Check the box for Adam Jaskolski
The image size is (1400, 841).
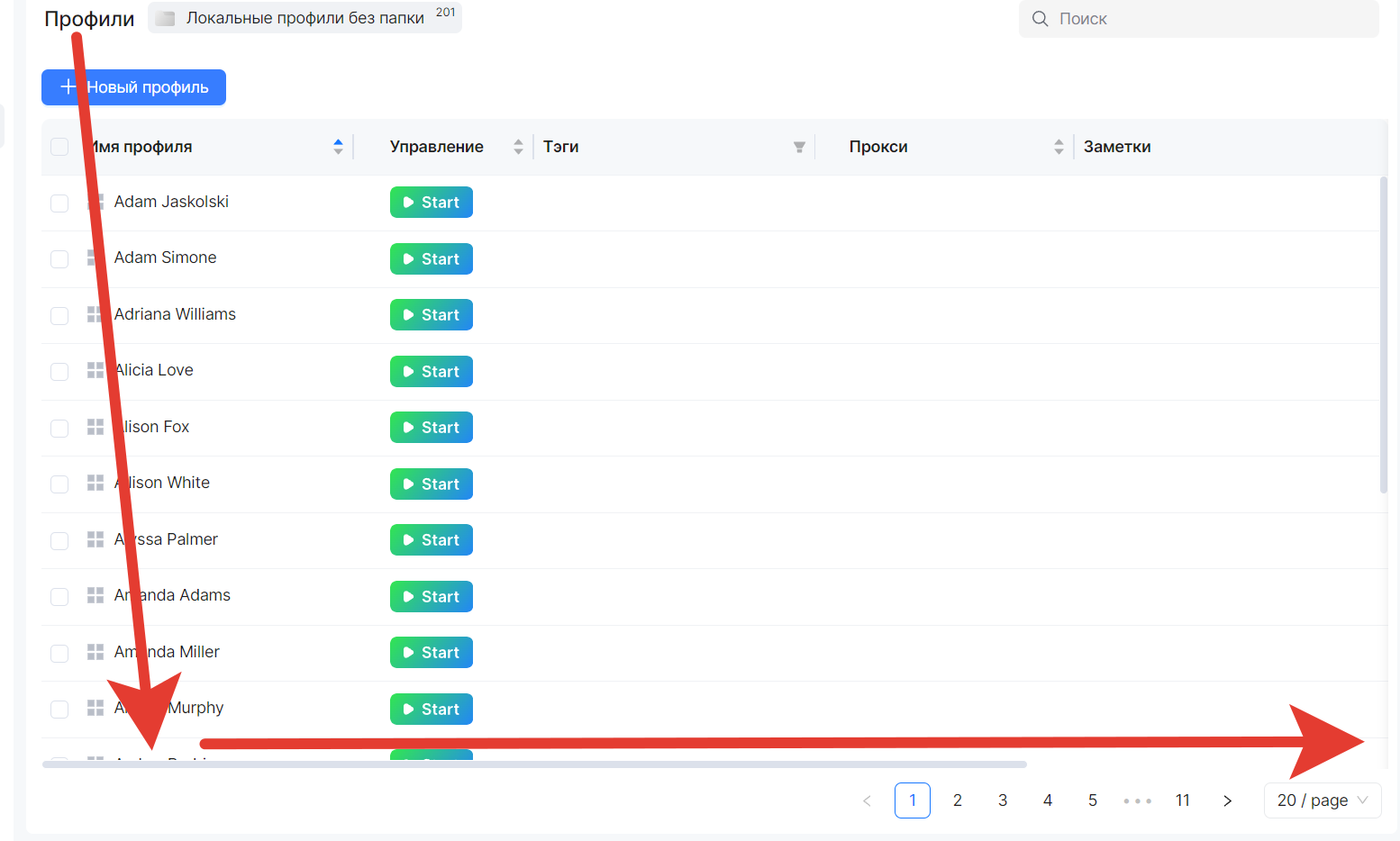pos(59,203)
